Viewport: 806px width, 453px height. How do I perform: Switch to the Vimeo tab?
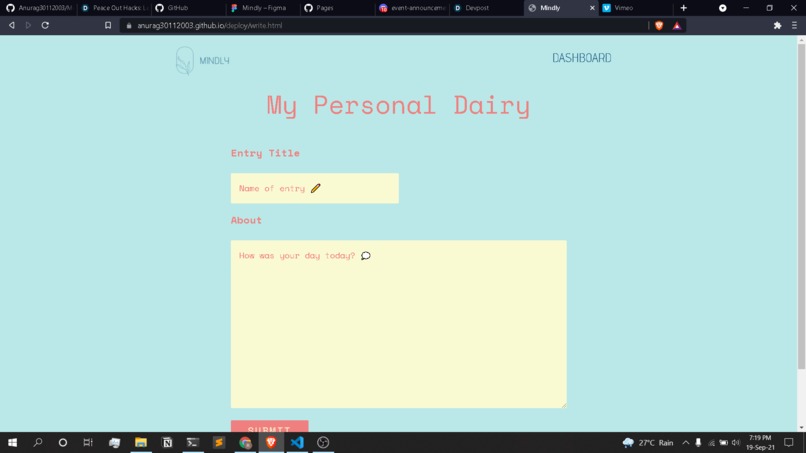[635, 8]
